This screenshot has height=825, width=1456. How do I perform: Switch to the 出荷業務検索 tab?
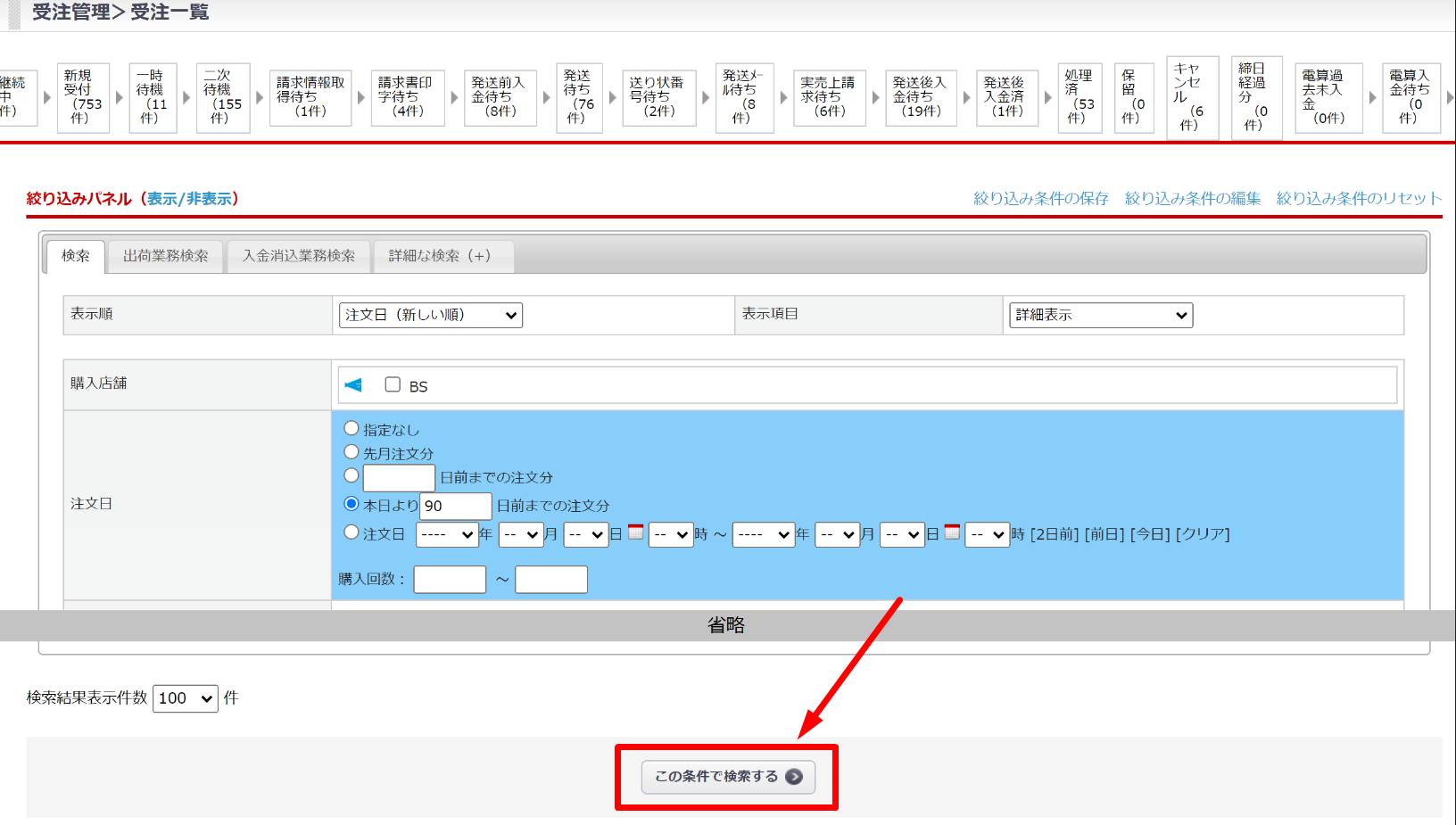[x=166, y=256]
